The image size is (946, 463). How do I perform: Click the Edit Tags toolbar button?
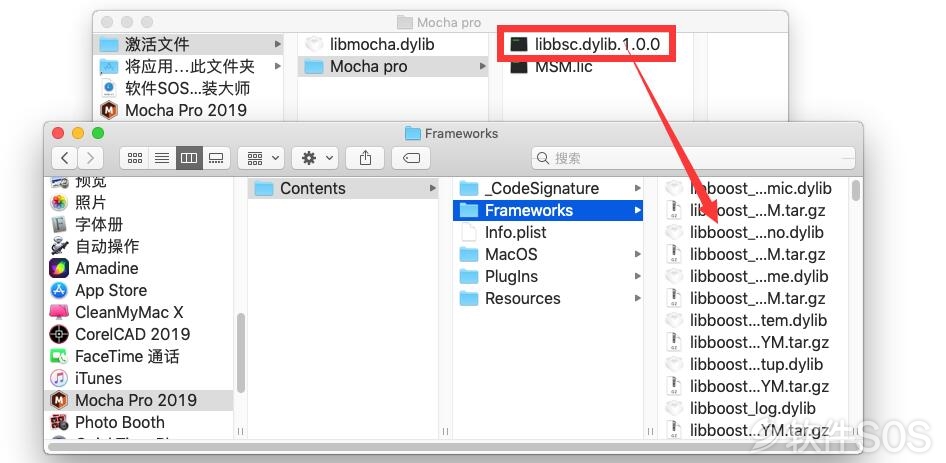(x=411, y=158)
